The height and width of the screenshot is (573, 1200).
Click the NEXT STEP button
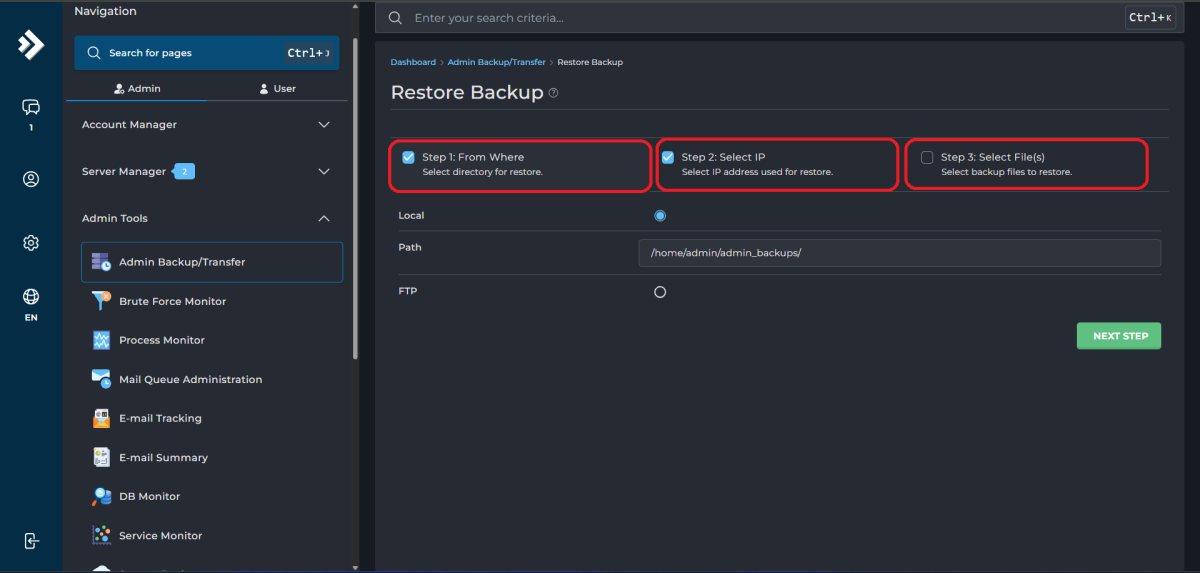[1119, 336]
